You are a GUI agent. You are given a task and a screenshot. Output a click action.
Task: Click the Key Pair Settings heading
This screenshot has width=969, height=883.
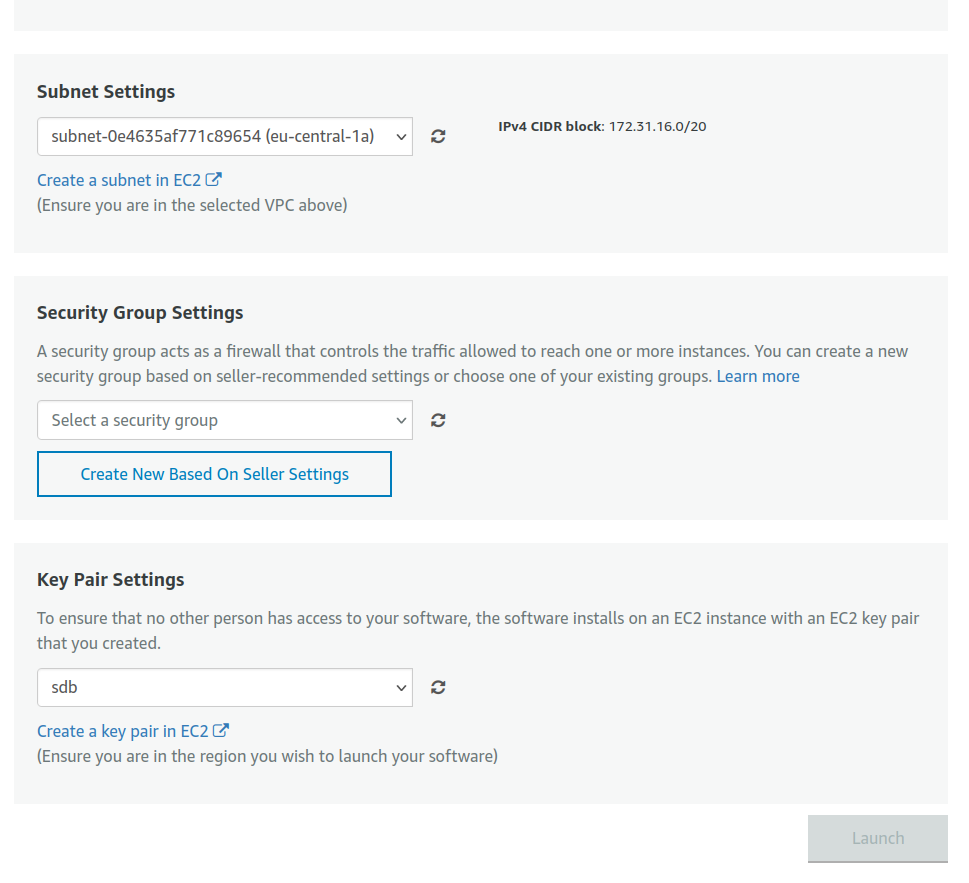[111, 580]
